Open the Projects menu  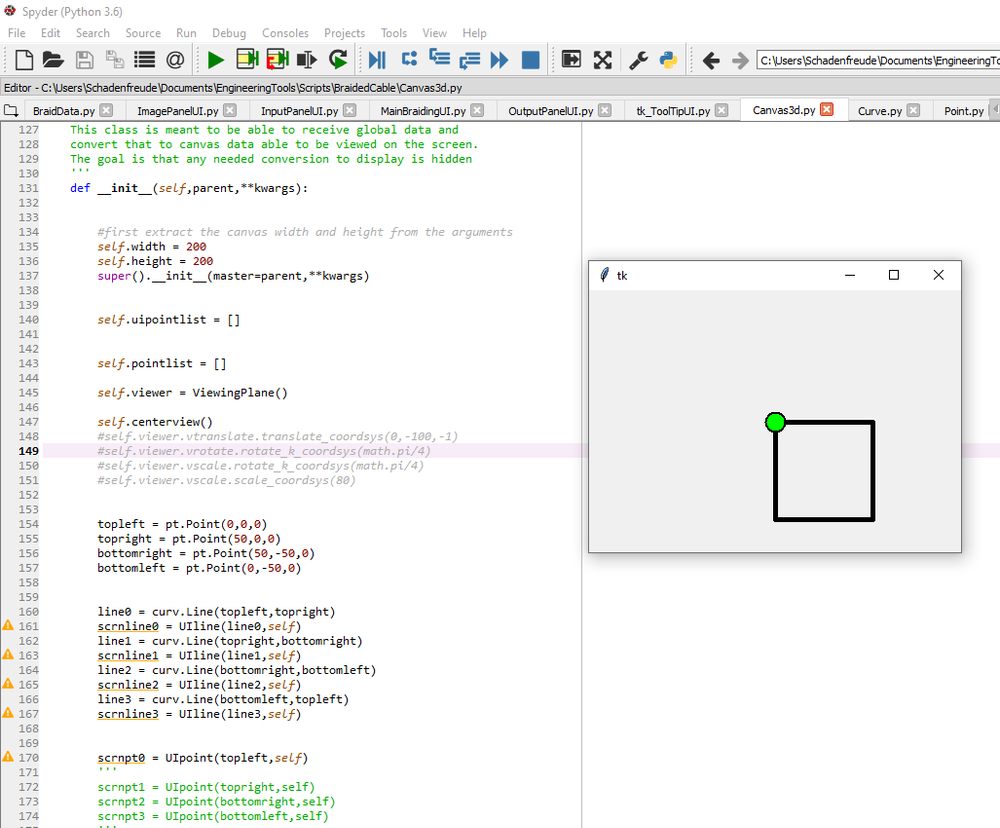pyautogui.click(x=344, y=33)
